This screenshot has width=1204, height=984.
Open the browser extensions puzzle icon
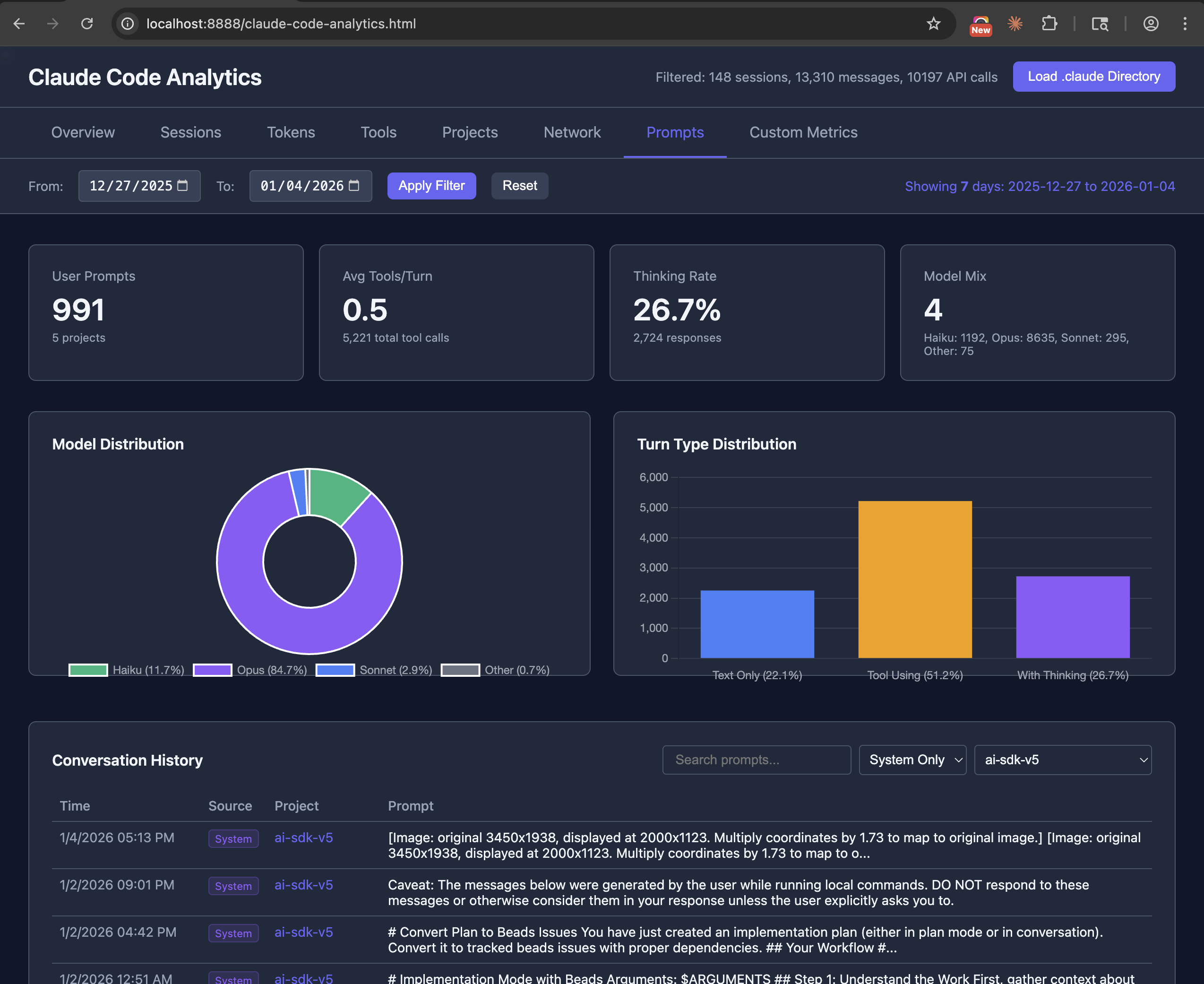click(x=1049, y=24)
